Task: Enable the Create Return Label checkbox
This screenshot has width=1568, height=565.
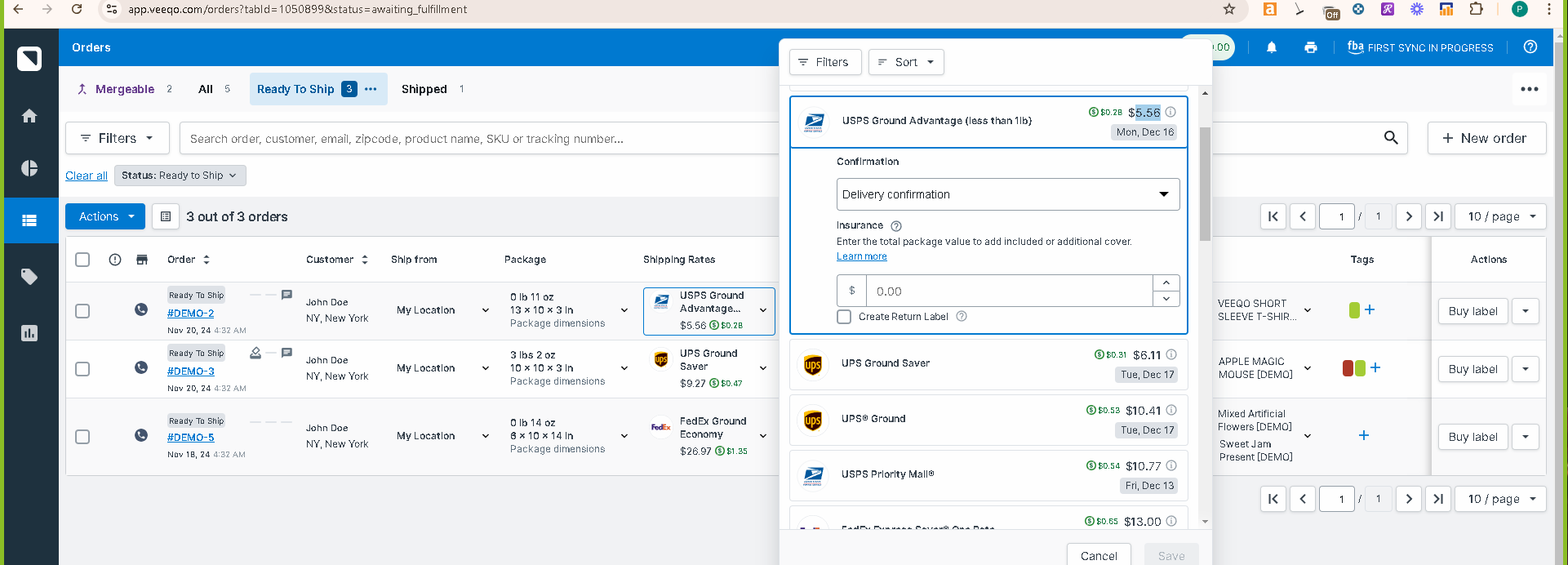Action: [x=844, y=317]
